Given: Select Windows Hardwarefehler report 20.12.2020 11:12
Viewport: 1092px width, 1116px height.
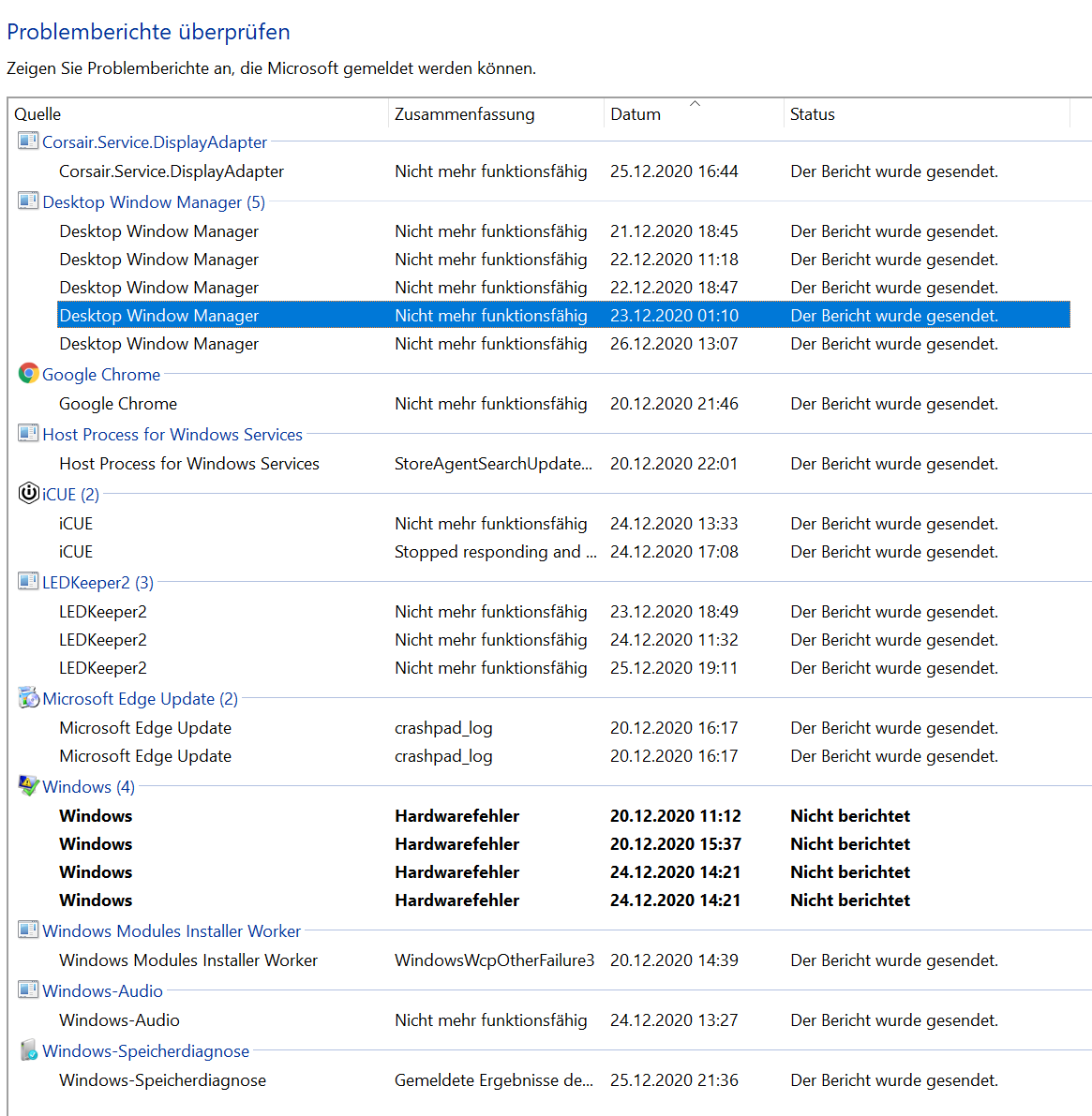Looking at the screenshot, I should pyautogui.click(x=563, y=815).
